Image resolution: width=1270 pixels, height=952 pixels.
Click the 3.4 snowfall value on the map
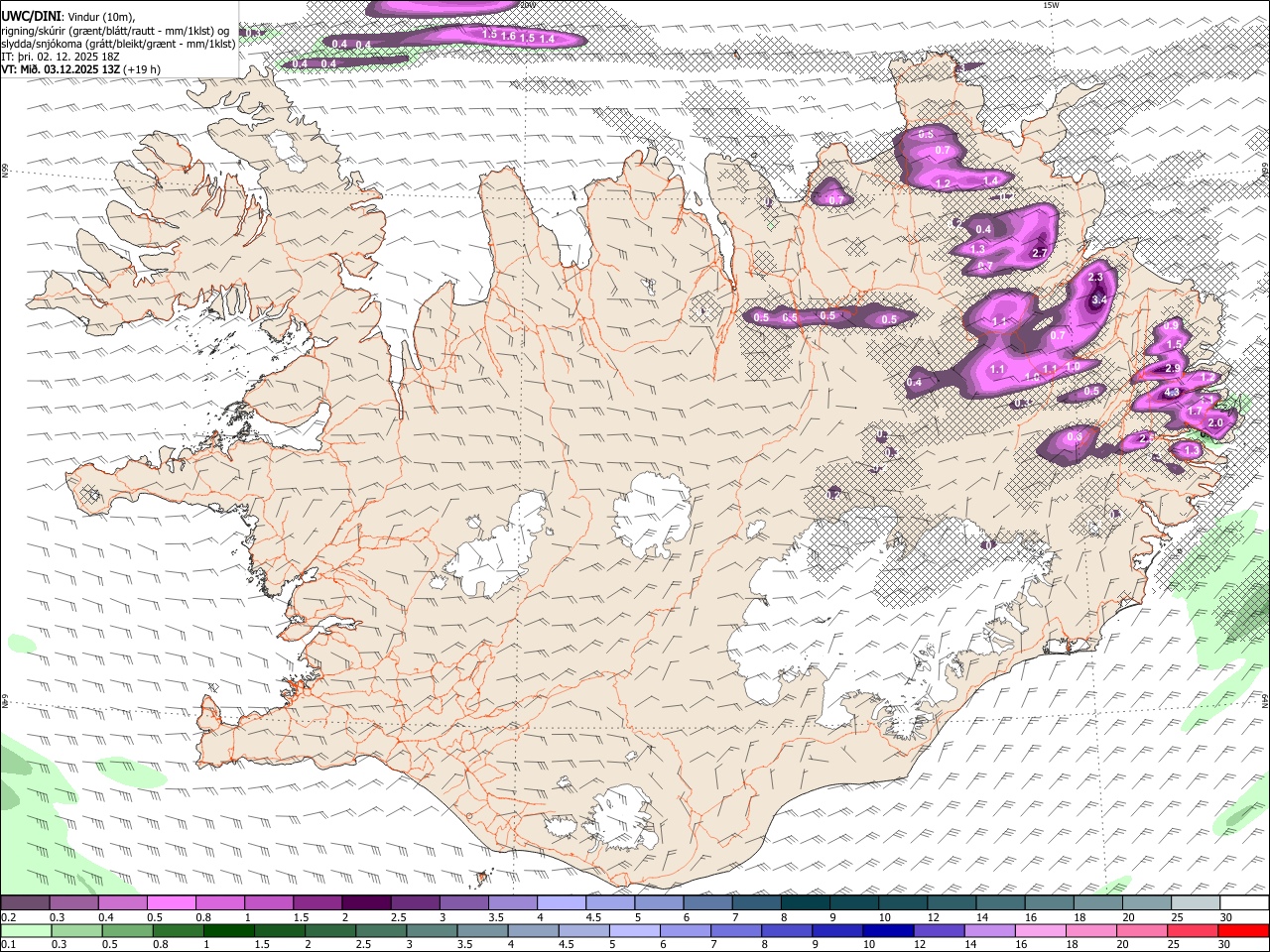(x=1098, y=299)
